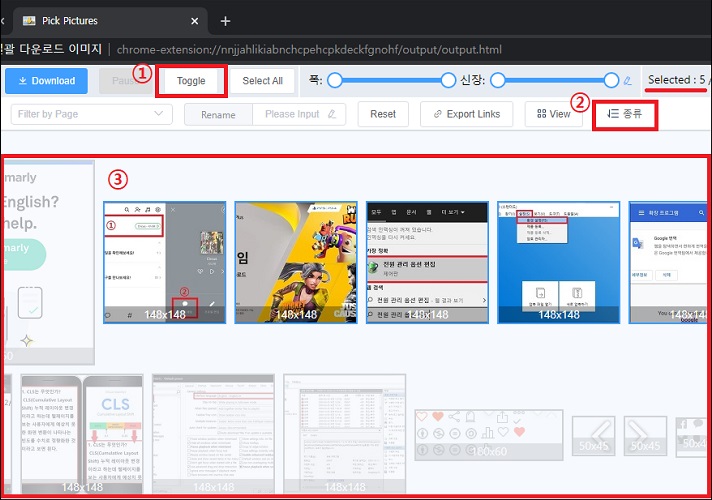Select the CLS infographic thumbnail

point(82,434)
